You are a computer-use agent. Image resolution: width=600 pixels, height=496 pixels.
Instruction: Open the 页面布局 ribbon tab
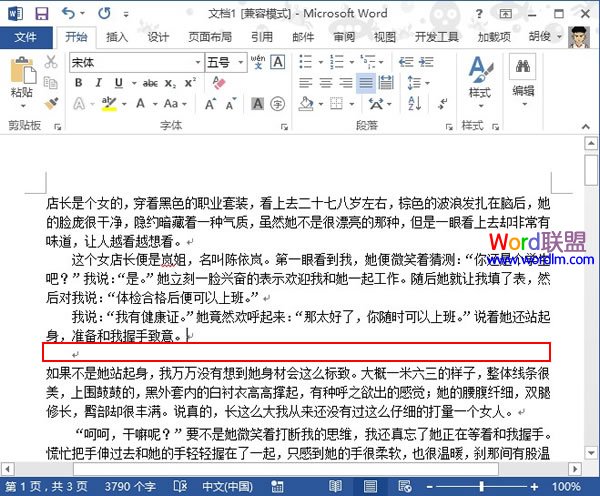tap(208, 37)
